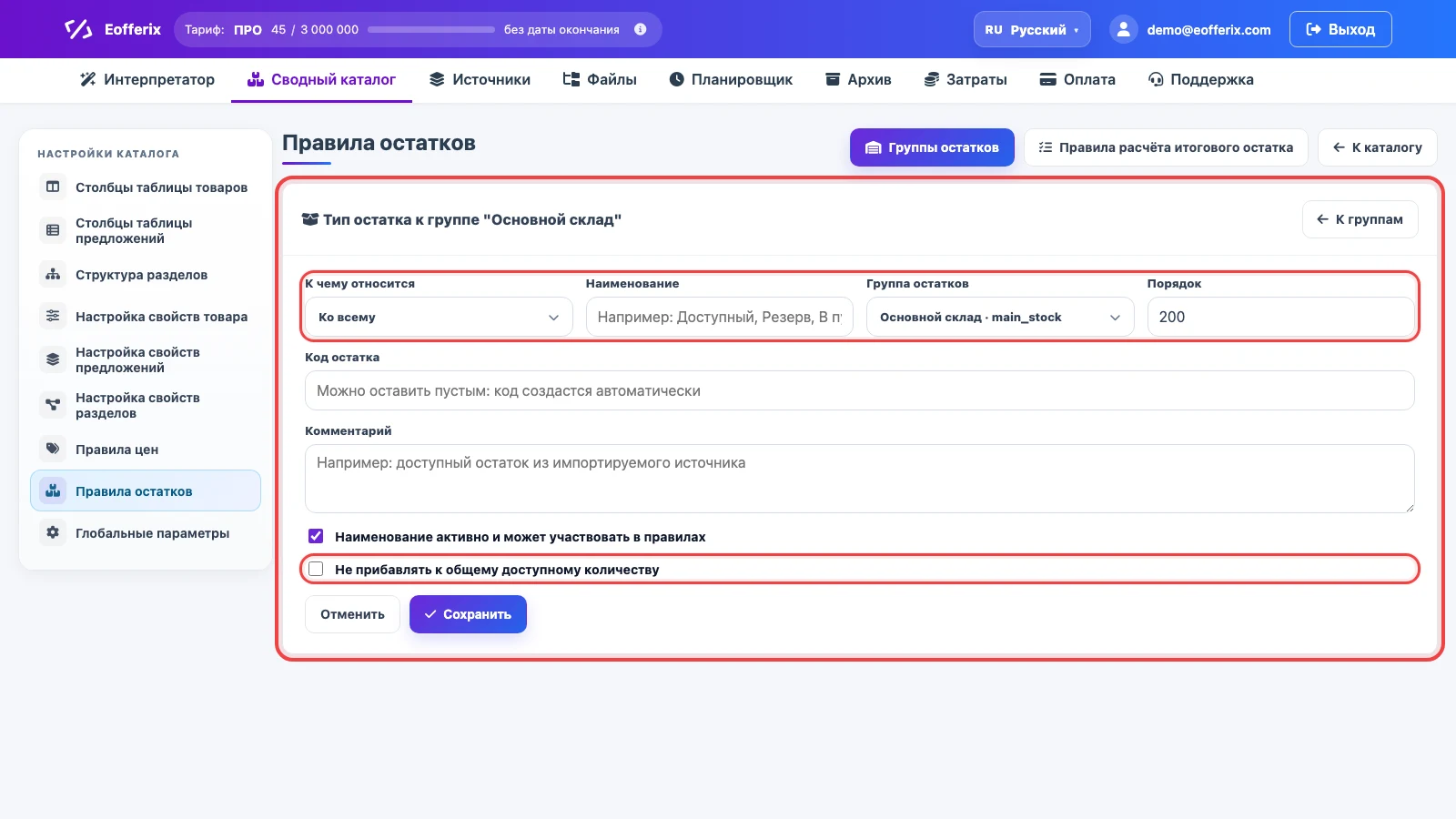Click the boxes icon beside Правила остатков
Screen dimensions: 1456x819
(53, 490)
